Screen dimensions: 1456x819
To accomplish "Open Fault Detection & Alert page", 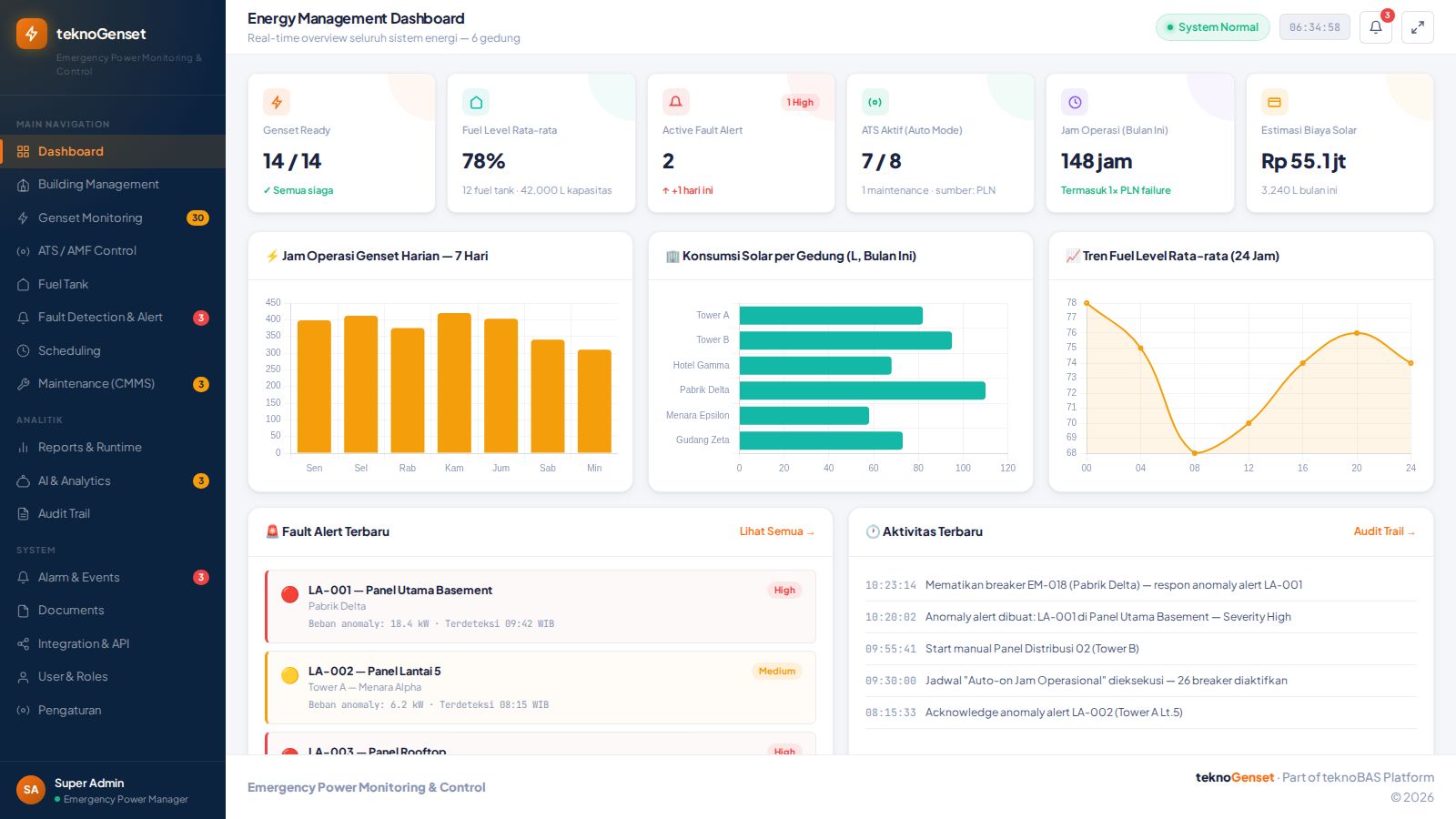I will tap(113, 318).
